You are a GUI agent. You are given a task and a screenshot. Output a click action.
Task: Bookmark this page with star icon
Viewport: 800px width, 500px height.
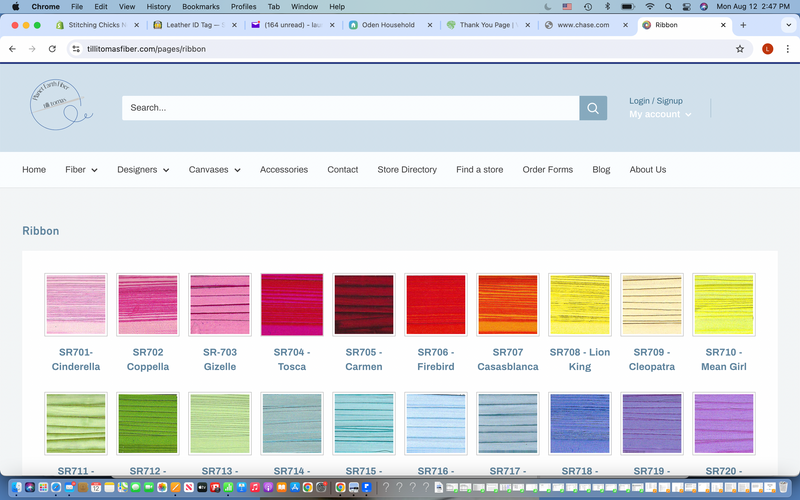[740, 48]
